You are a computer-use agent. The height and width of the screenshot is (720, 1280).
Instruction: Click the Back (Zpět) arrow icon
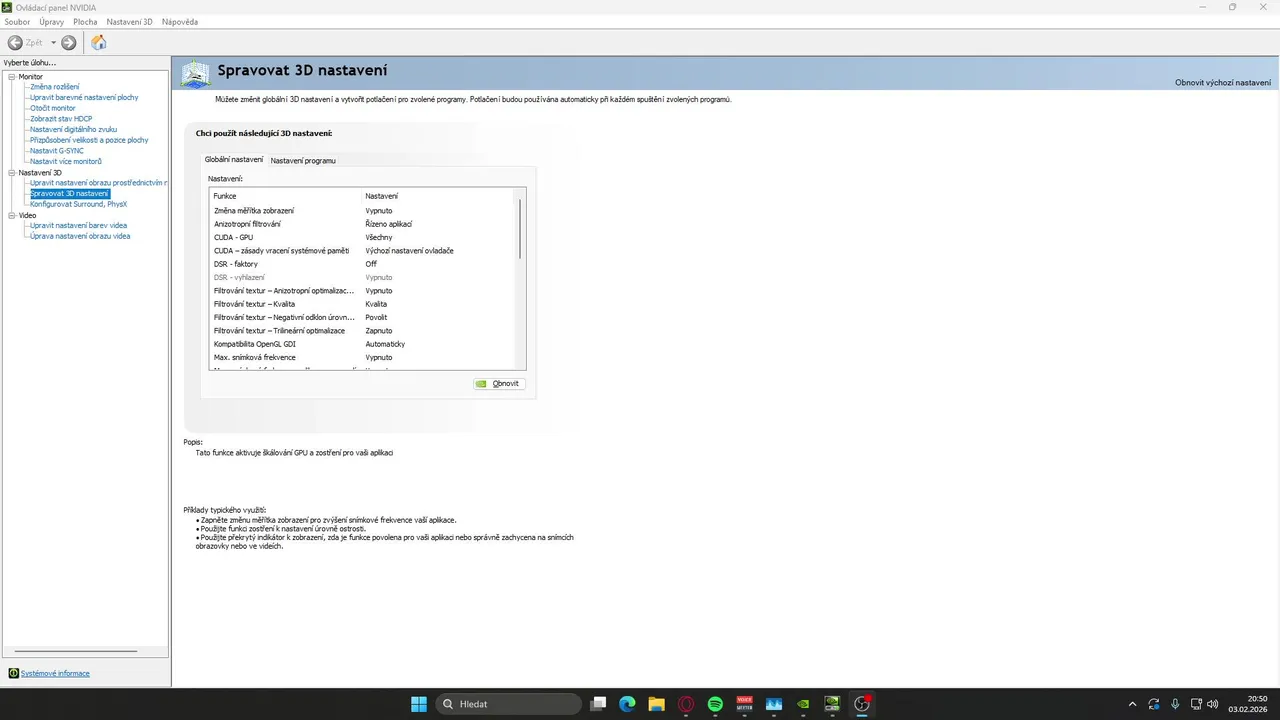[x=15, y=42]
